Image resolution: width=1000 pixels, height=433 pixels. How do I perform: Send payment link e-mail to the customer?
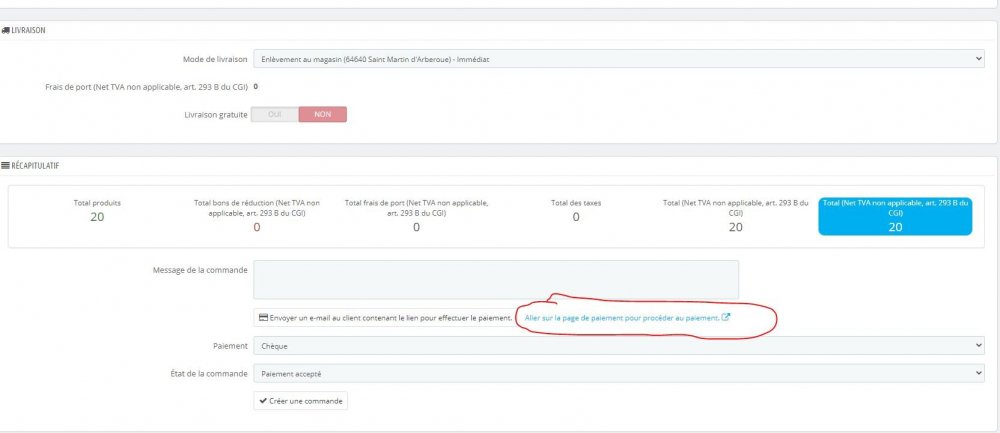pyautogui.click(x=385, y=317)
